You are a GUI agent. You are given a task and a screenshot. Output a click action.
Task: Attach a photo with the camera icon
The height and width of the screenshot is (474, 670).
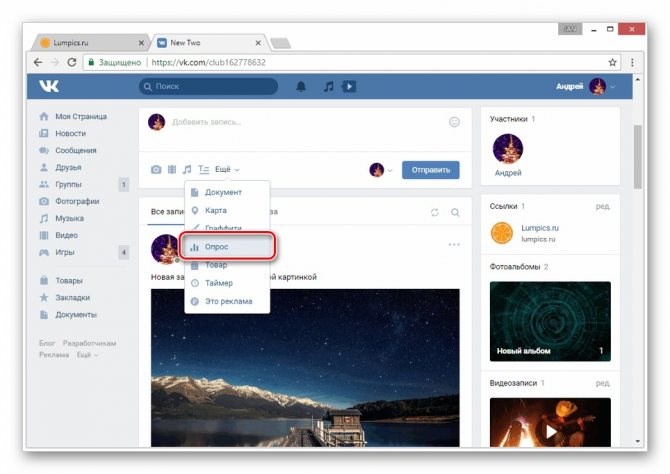(x=156, y=170)
